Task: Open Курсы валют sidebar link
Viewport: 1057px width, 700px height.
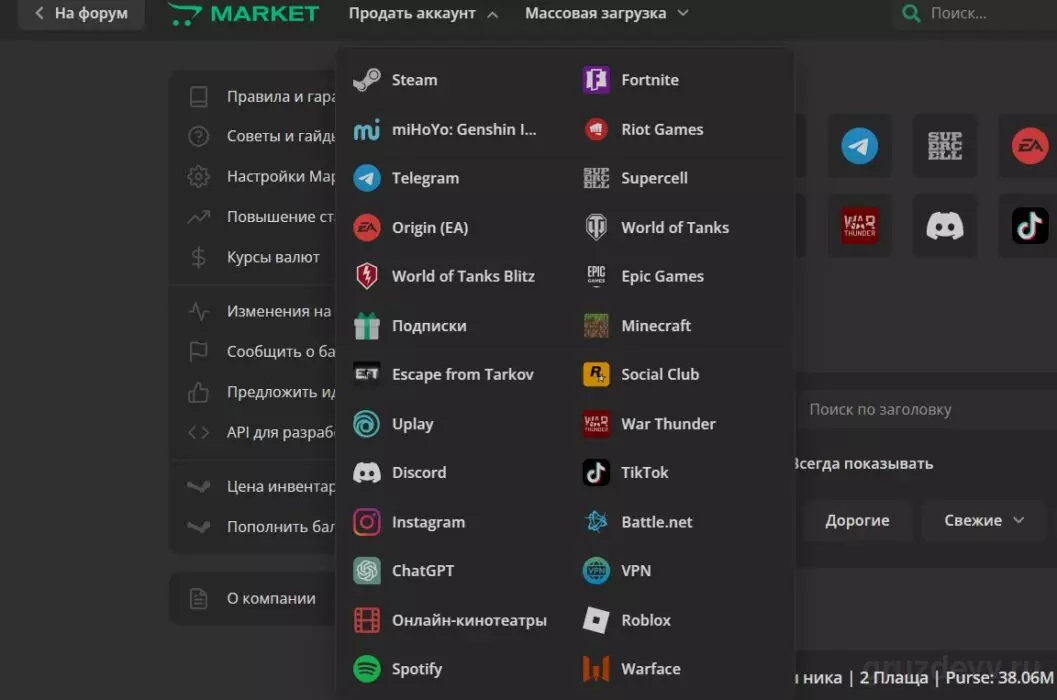Action: (x=272, y=258)
